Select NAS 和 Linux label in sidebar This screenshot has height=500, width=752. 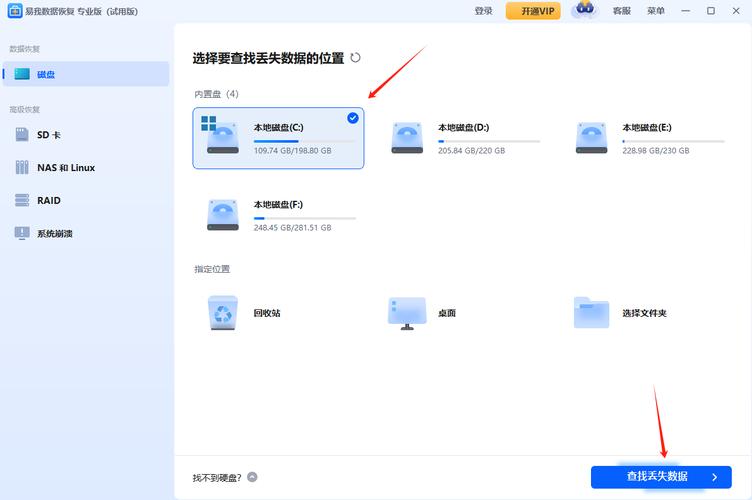tap(66, 167)
